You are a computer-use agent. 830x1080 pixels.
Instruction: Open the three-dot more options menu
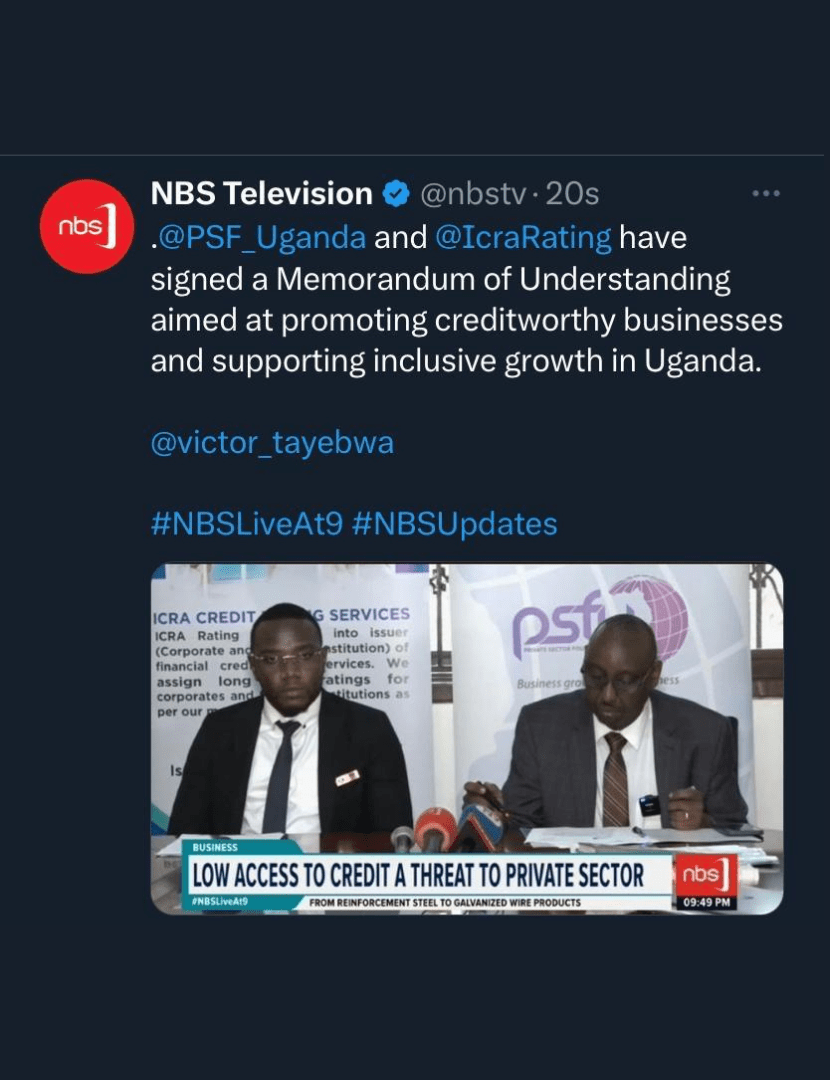[766, 194]
